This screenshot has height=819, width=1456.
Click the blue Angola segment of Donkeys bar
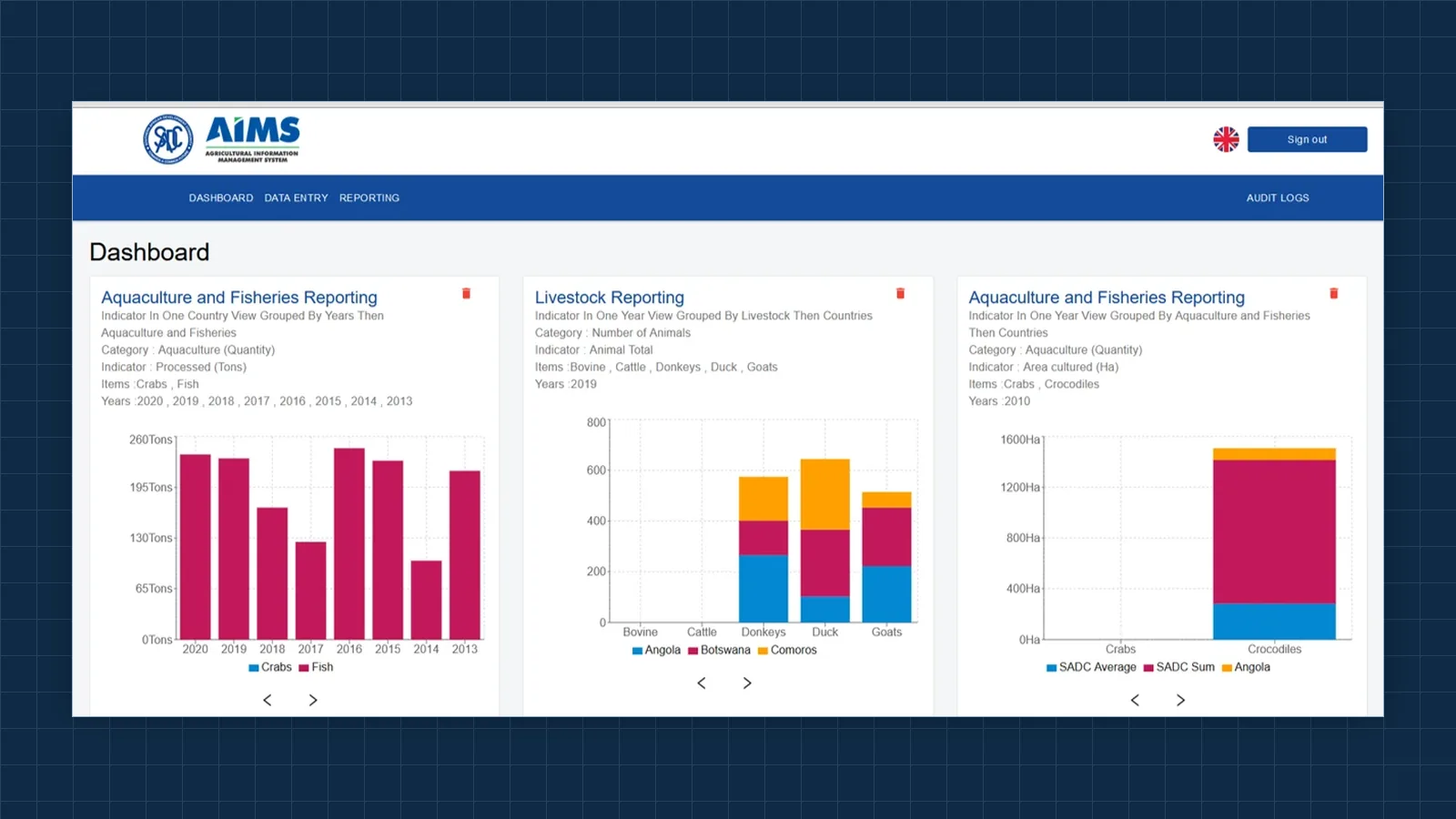(x=763, y=589)
